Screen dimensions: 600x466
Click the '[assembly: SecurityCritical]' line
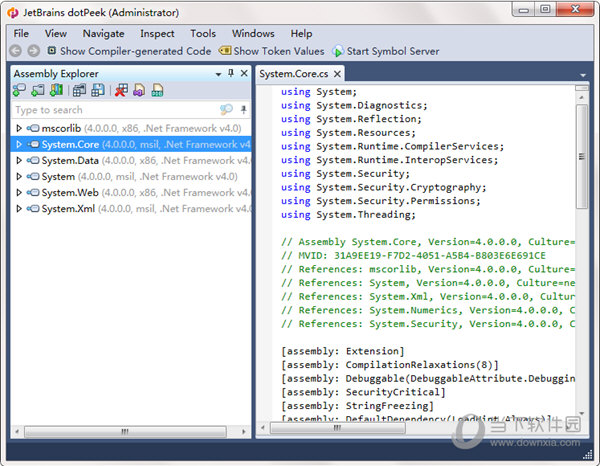coord(363,392)
